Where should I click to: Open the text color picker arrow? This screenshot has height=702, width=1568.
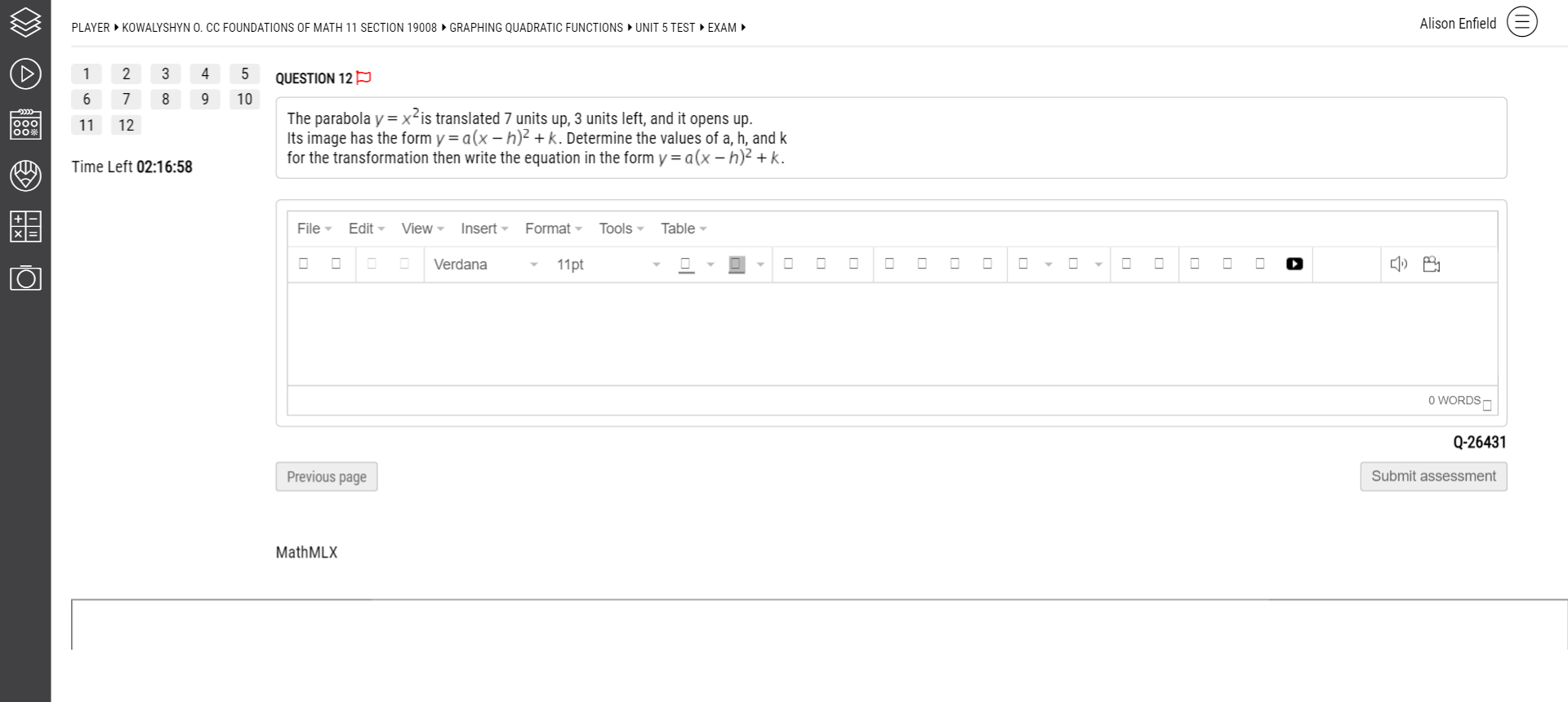click(x=710, y=264)
